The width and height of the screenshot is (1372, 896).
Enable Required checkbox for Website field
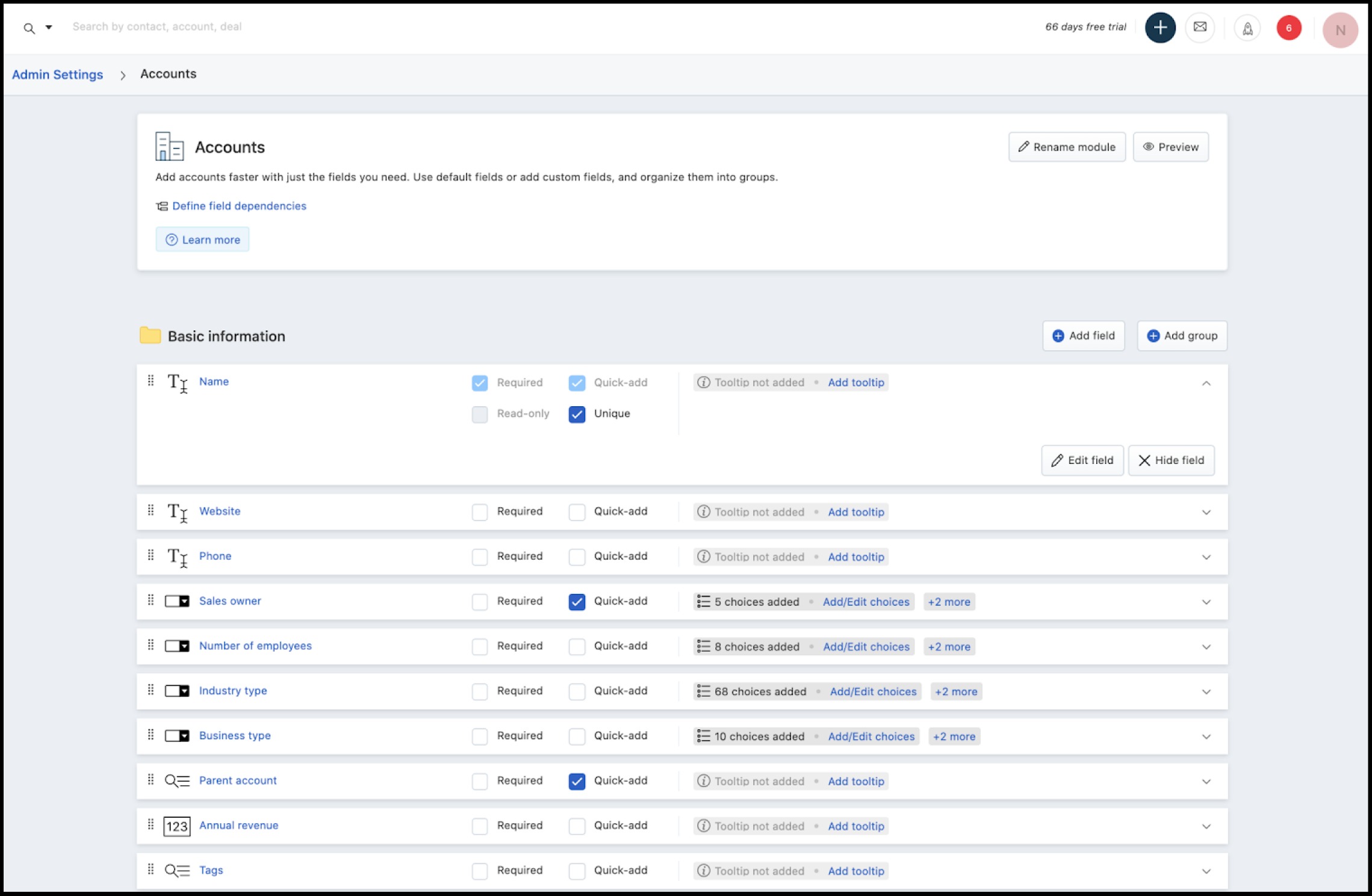pyautogui.click(x=480, y=512)
